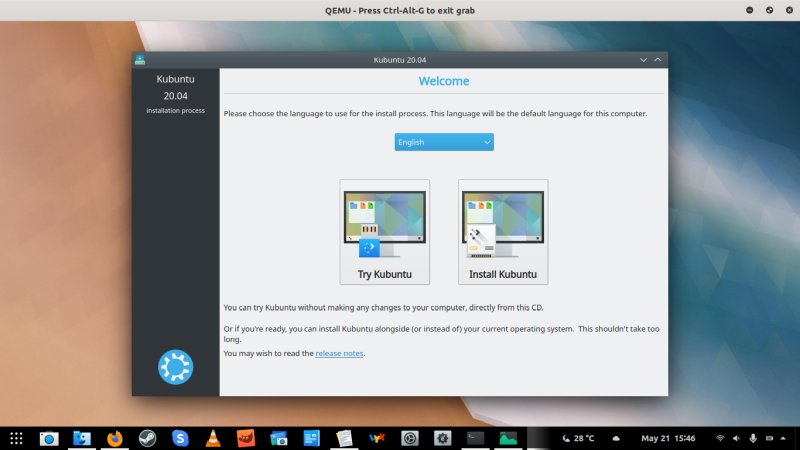Launch VLC media player from taskbar

(213, 438)
